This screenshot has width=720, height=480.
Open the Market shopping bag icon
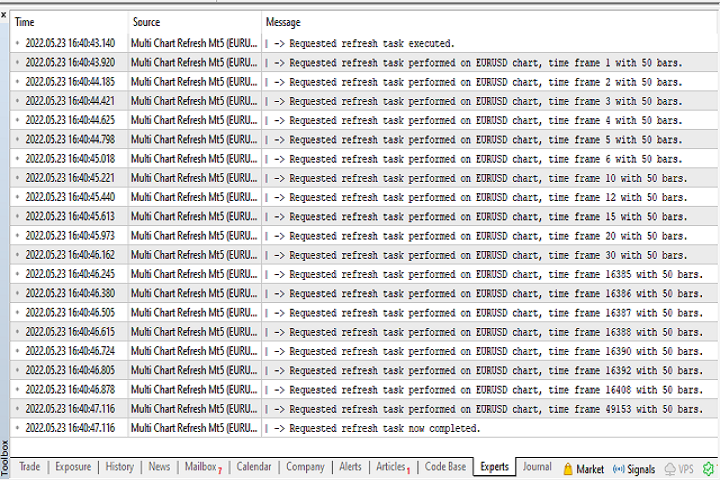[x=568, y=469]
